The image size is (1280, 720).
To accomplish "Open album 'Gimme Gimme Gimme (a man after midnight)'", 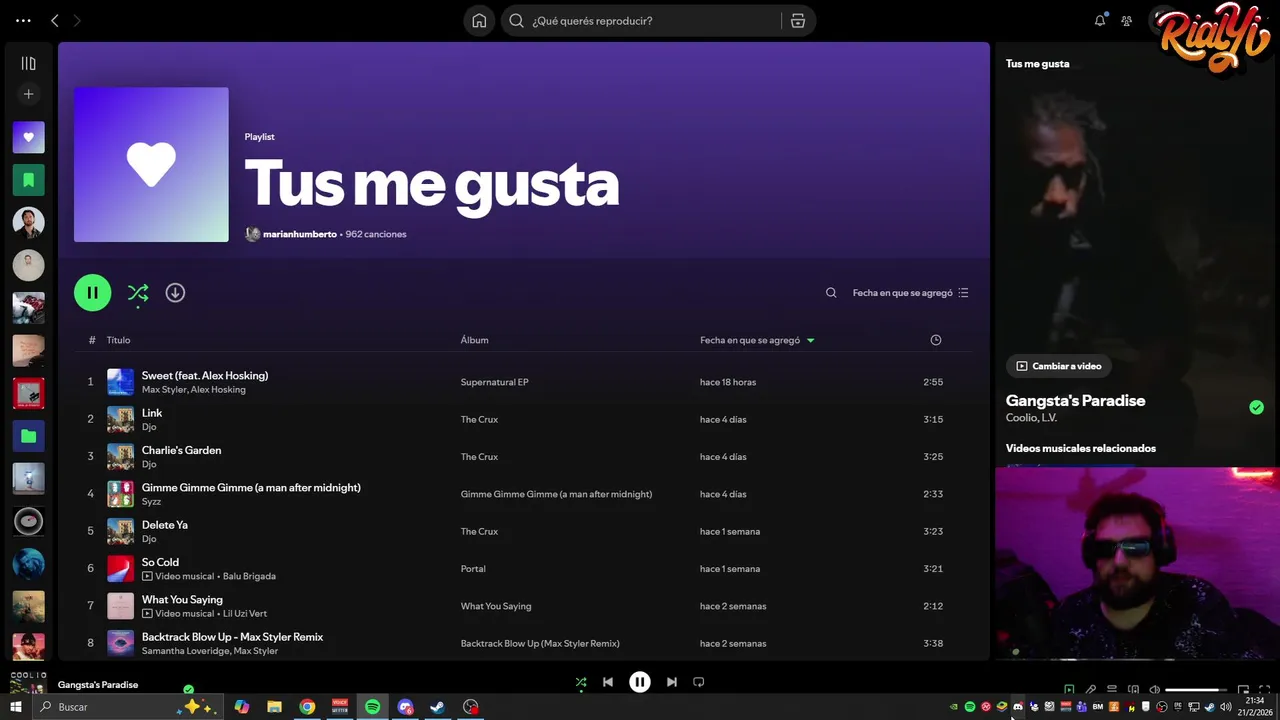I will click(x=556, y=494).
